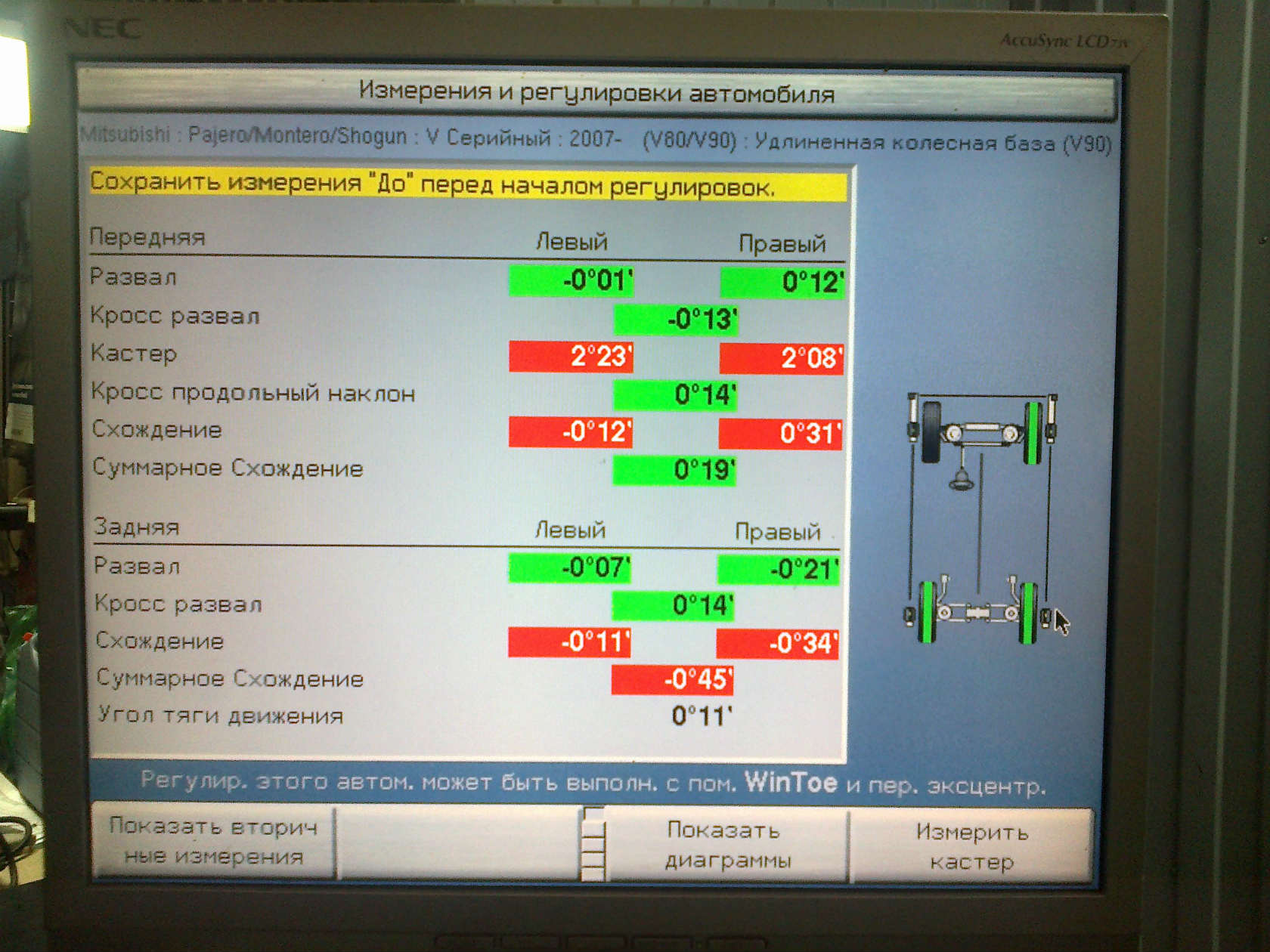
Task: Click the 'Угол тяги движения' row label
Action: coord(220,715)
